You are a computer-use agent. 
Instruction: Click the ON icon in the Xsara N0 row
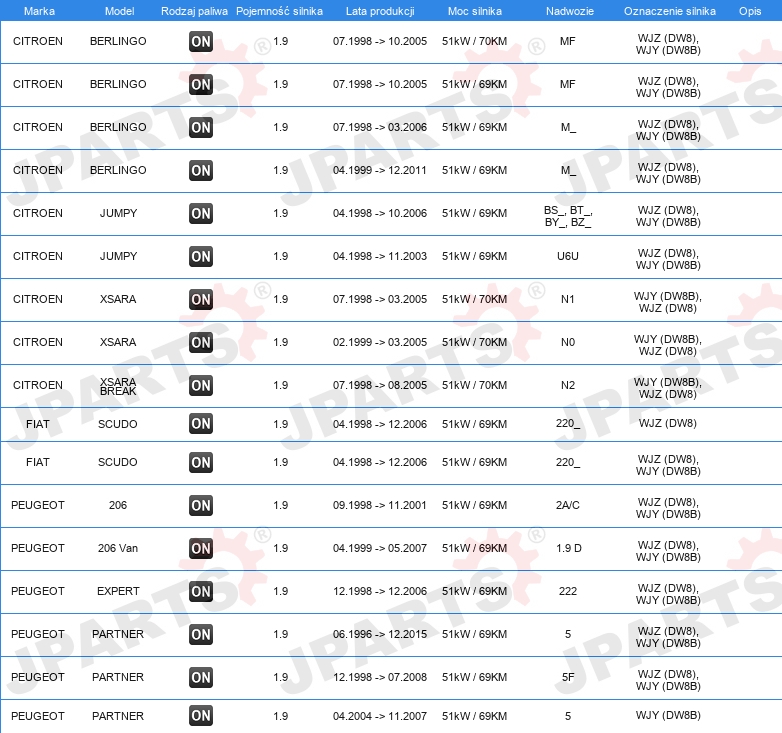[201, 342]
